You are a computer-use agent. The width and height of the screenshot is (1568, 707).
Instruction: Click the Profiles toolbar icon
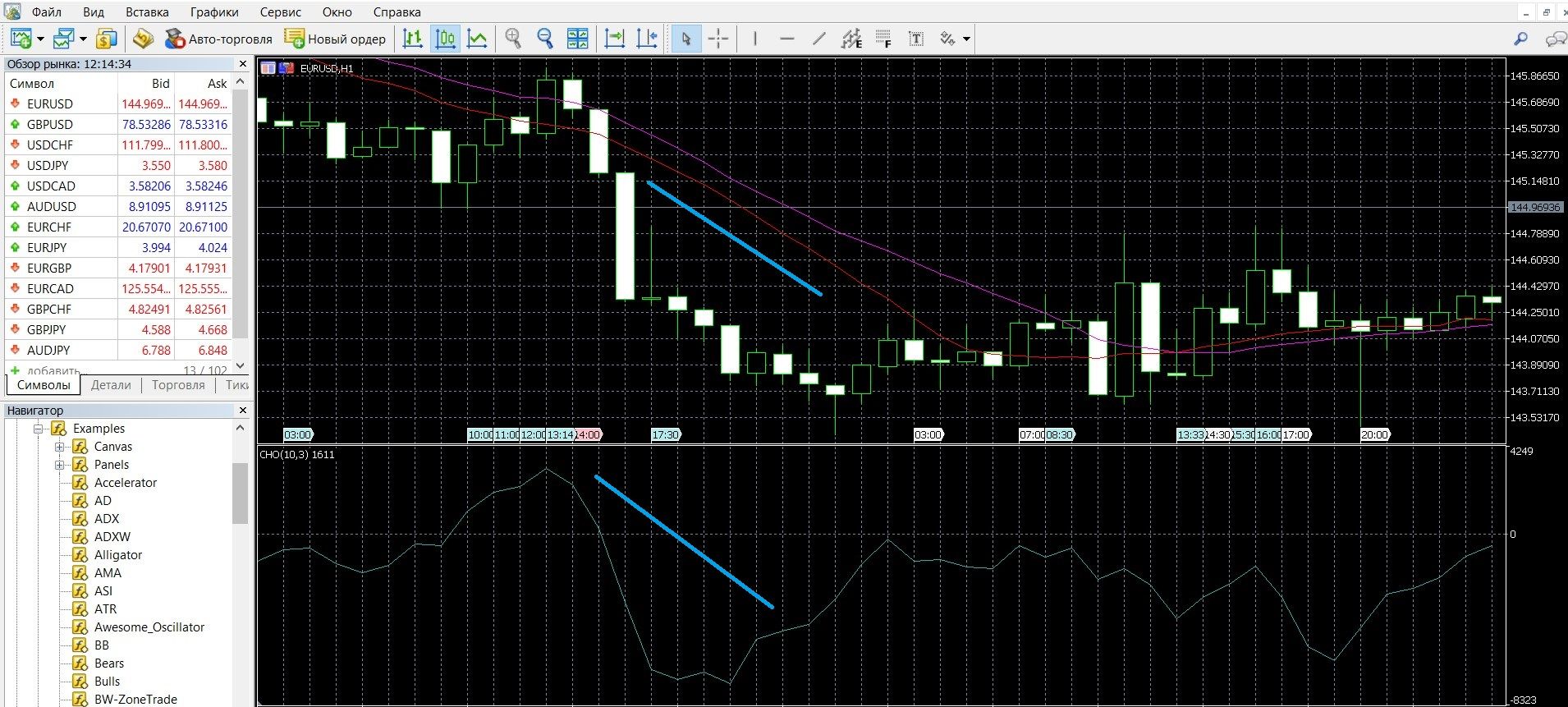tap(64, 39)
